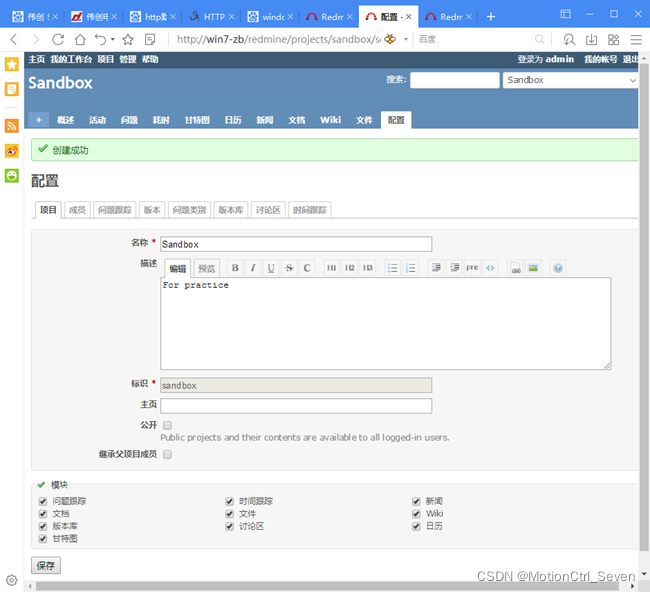650x592 pixels.
Task: Insert heading level 3 (H3)
Action: pos(368,268)
